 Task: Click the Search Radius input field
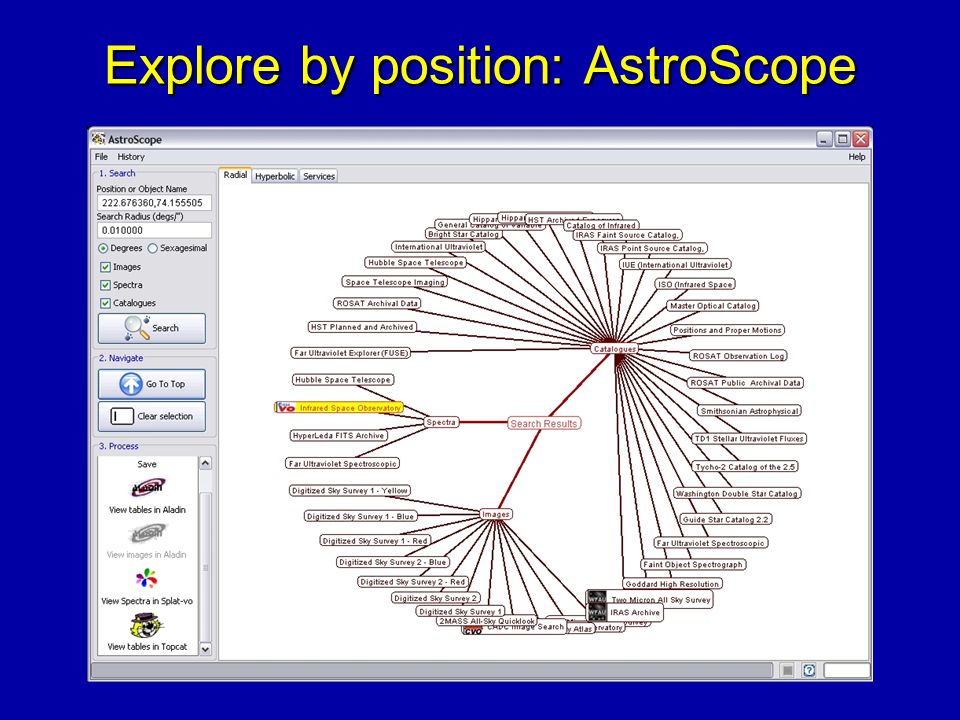pyautogui.click(x=154, y=230)
